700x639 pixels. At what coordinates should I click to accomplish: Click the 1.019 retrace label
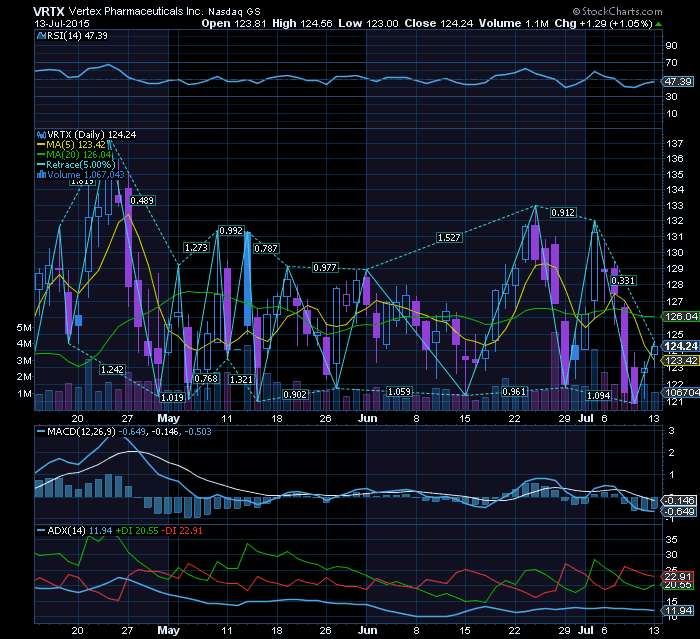coord(172,397)
